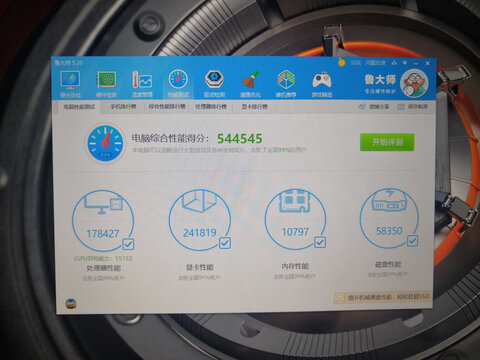Click the Lu Dashi mascot avatar
The height and width of the screenshot is (360, 480).
coord(414,83)
